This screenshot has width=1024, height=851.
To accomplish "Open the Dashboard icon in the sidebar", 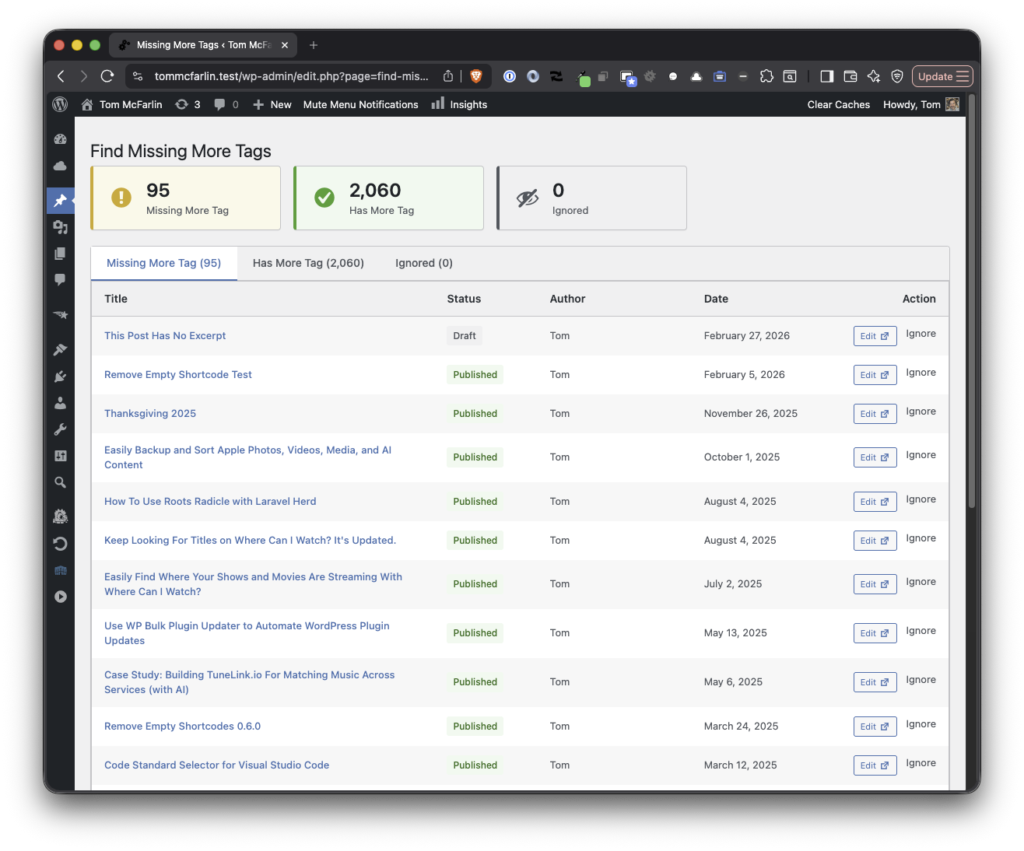I will click(60, 140).
